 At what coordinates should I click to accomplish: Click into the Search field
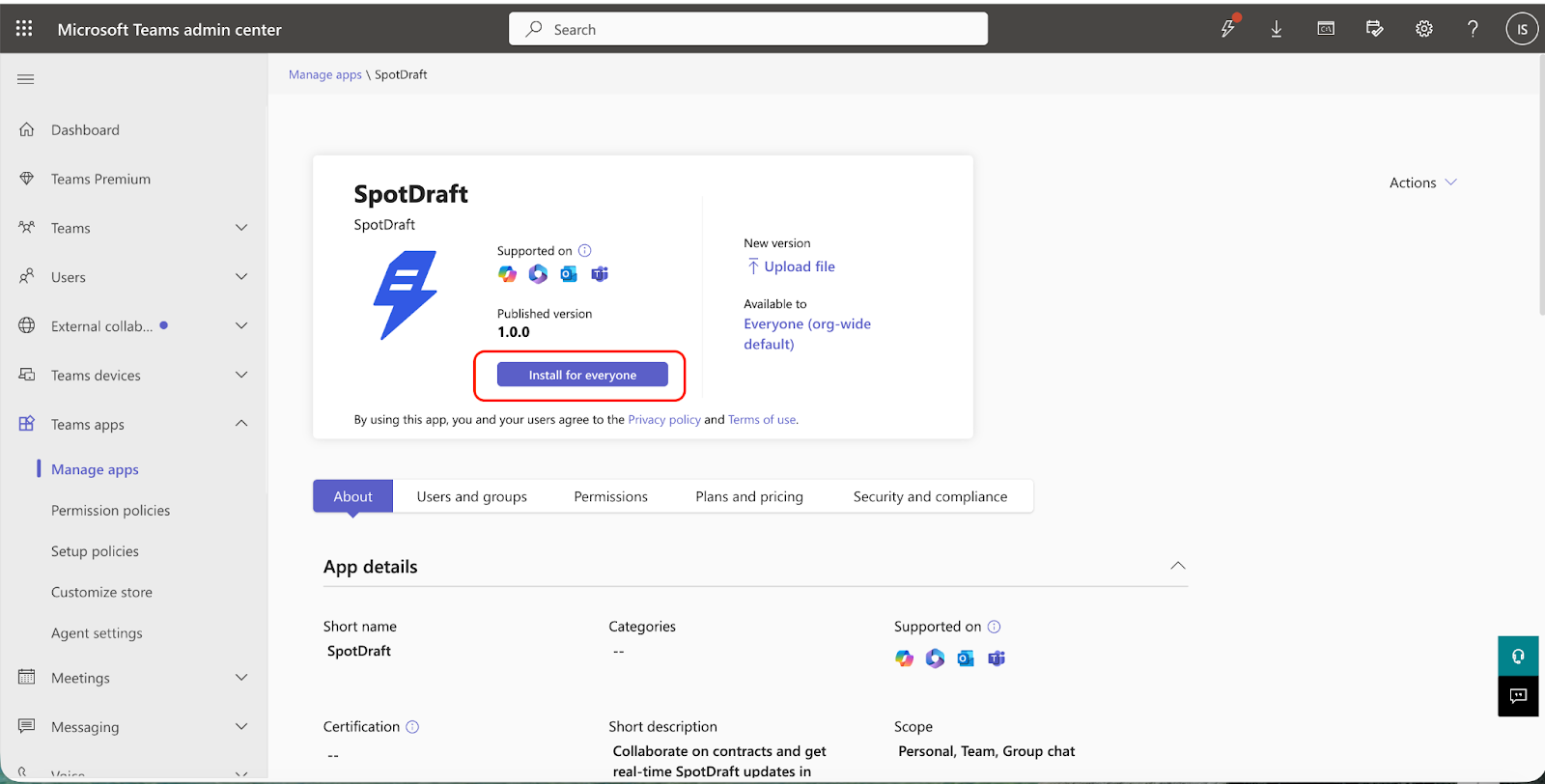point(748,29)
